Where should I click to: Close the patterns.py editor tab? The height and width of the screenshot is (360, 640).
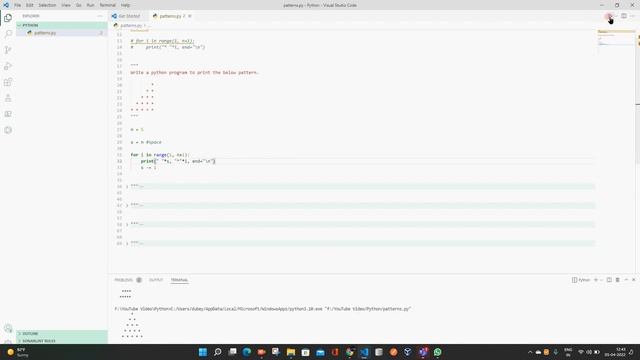coord(190,16)
